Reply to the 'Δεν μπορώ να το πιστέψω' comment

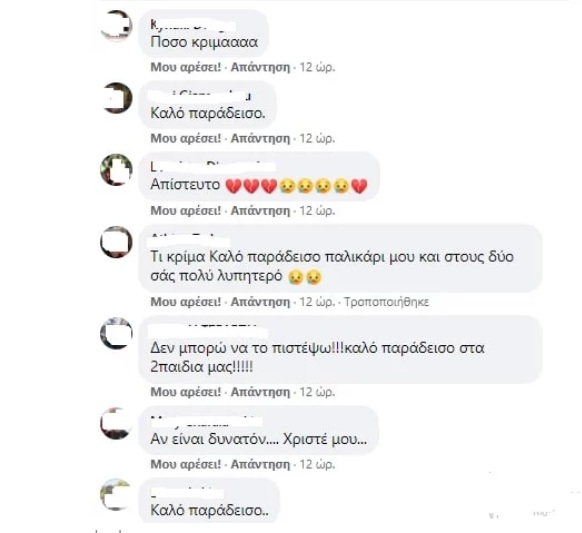[260, 392]
